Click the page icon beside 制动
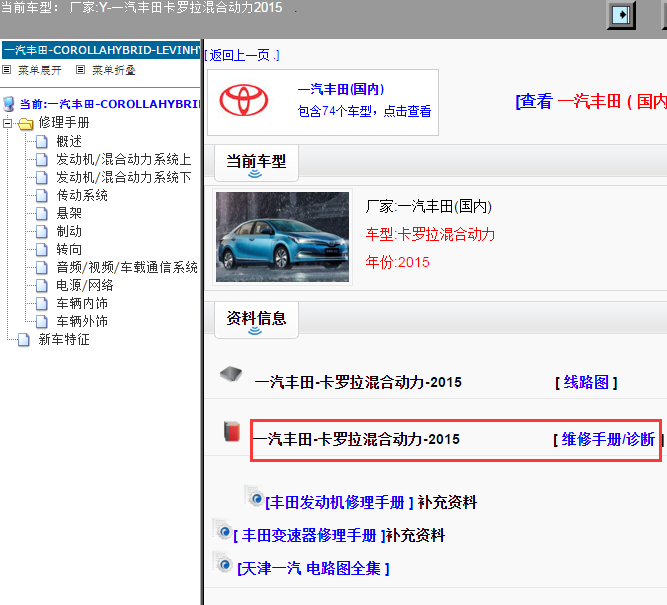The width and height of the screenshot is (667, 605). point(42,231)
